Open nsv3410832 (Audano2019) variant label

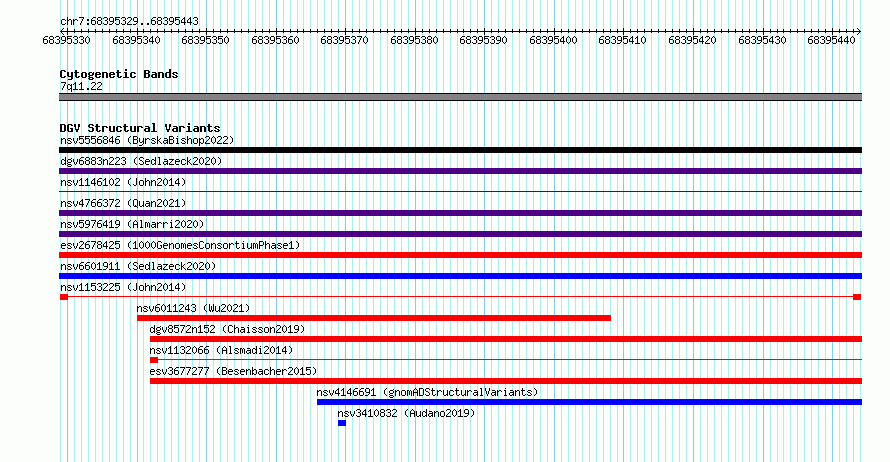pos(406,413)
